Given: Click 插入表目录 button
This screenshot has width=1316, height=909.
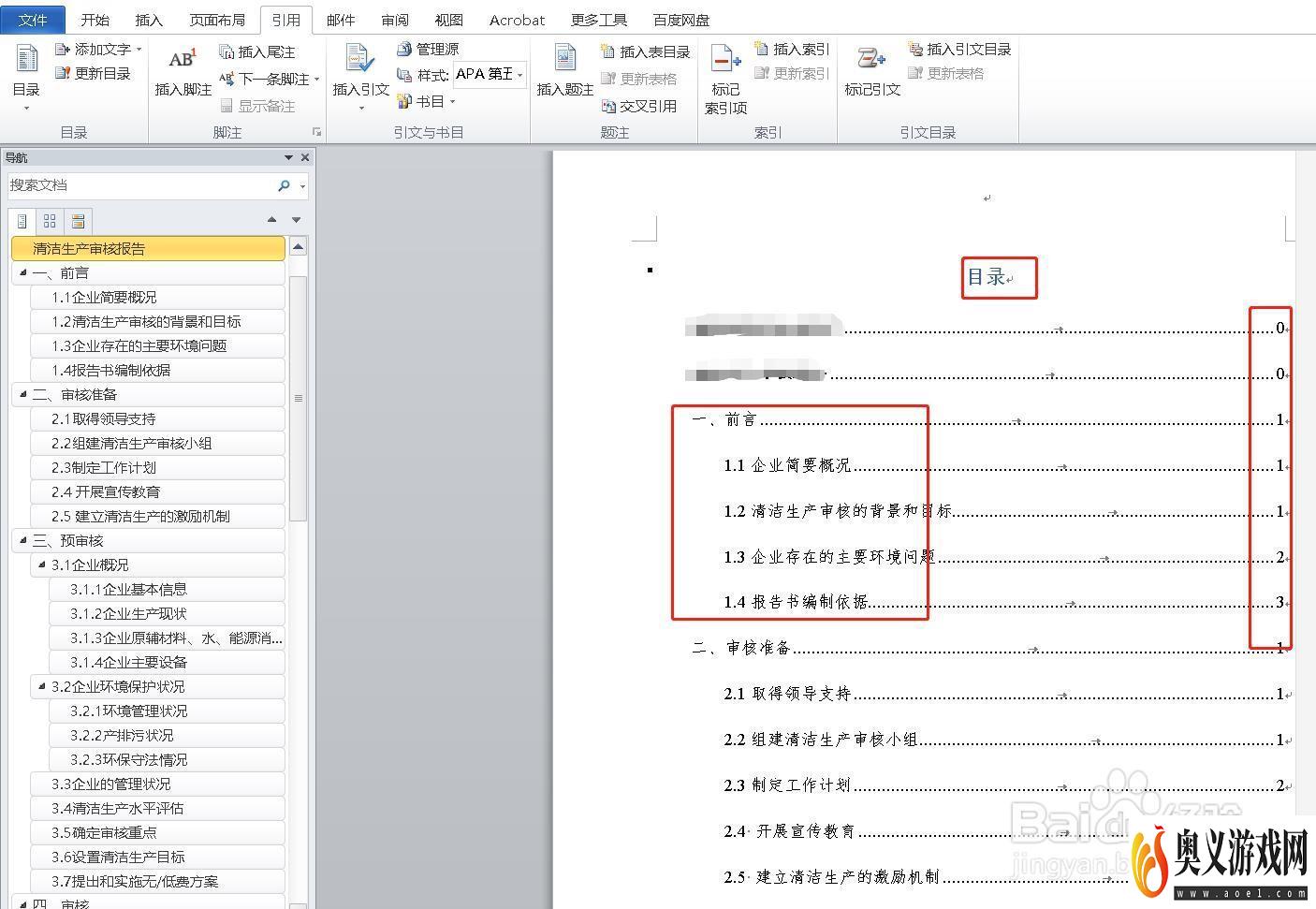Looking at the screenshot, I should tap(645, 51).
